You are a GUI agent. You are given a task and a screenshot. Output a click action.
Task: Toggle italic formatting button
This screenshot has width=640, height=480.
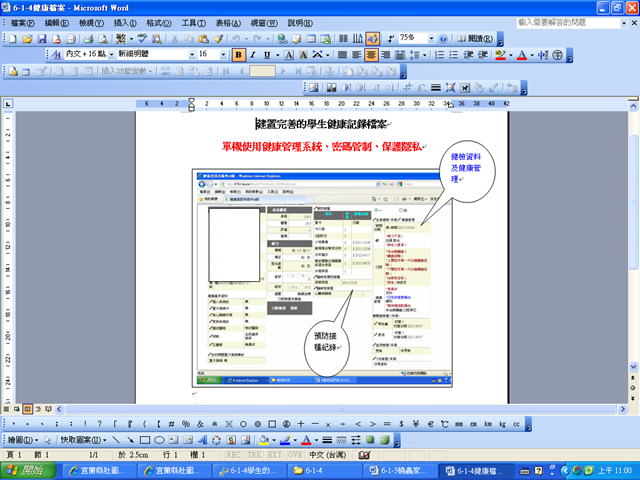coord(253,54)
